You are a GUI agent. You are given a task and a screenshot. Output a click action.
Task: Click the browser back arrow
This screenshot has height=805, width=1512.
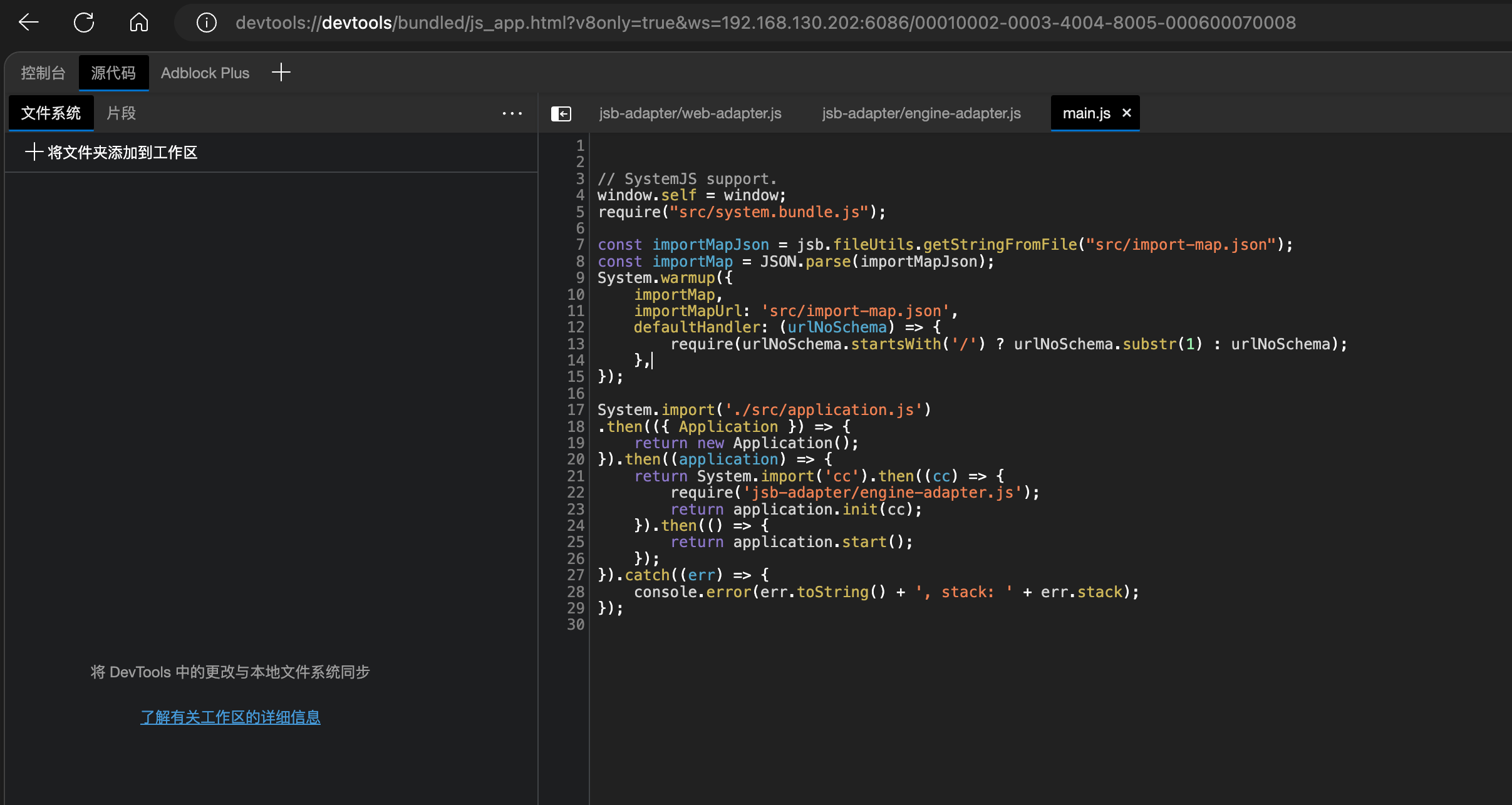click(x=29, y=23)
